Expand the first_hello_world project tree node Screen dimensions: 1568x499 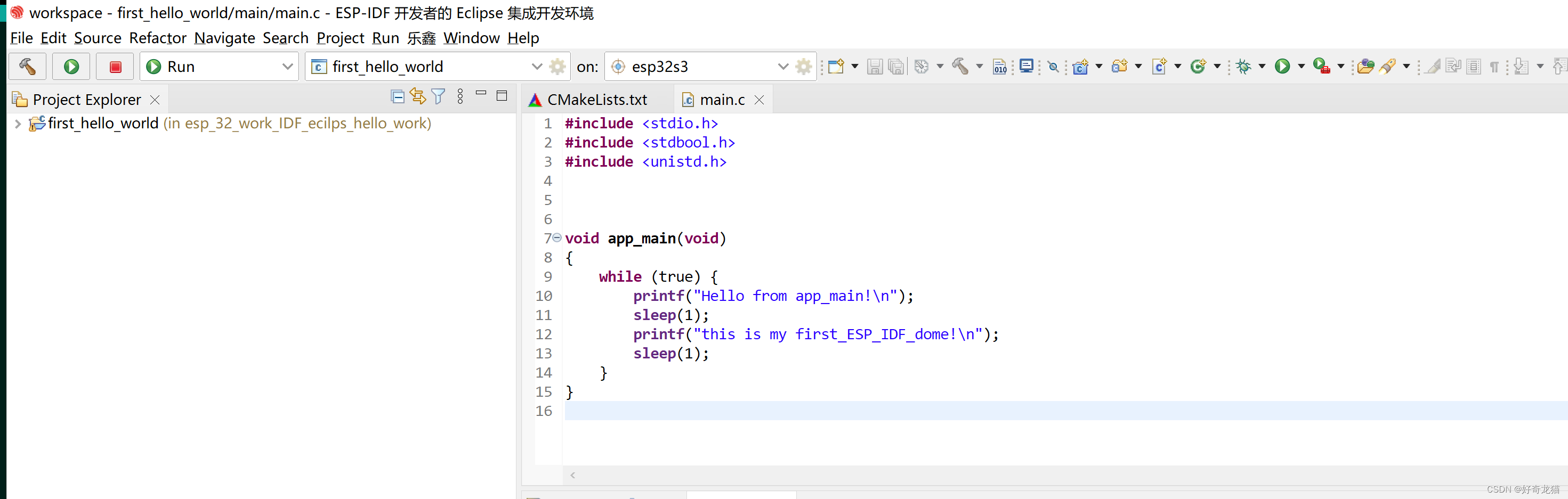click(x=18, y=124)
